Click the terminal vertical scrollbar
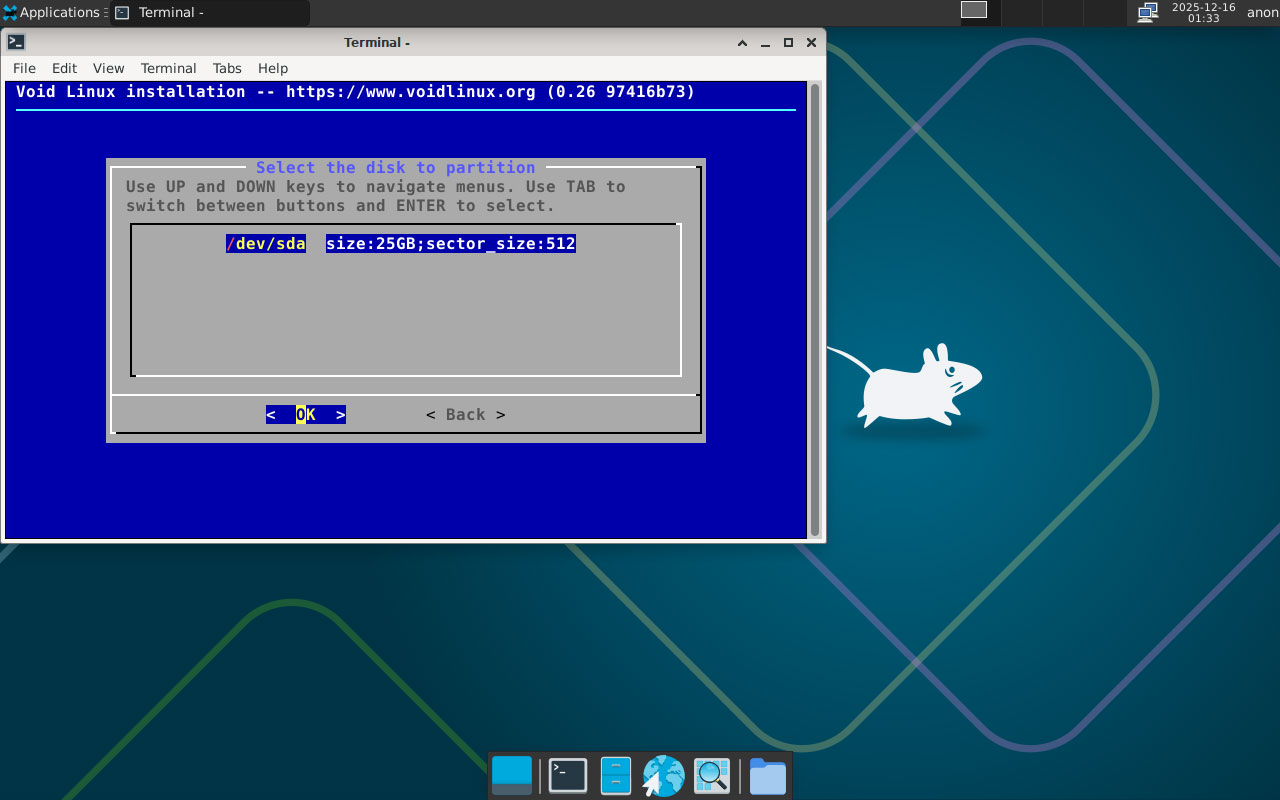Image resolution: width=1280 pixels, height=800 pixels. click(x=815, y=310)
